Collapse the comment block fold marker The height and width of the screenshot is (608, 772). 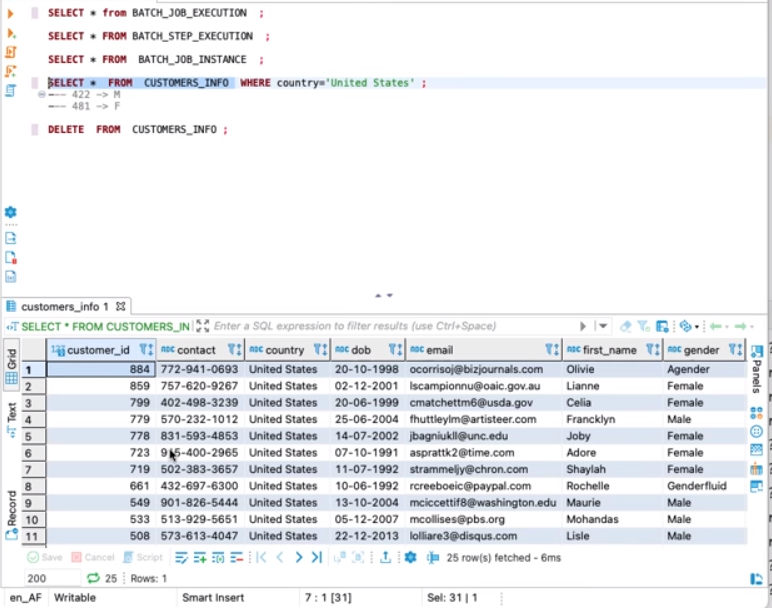tap(42, 94)
